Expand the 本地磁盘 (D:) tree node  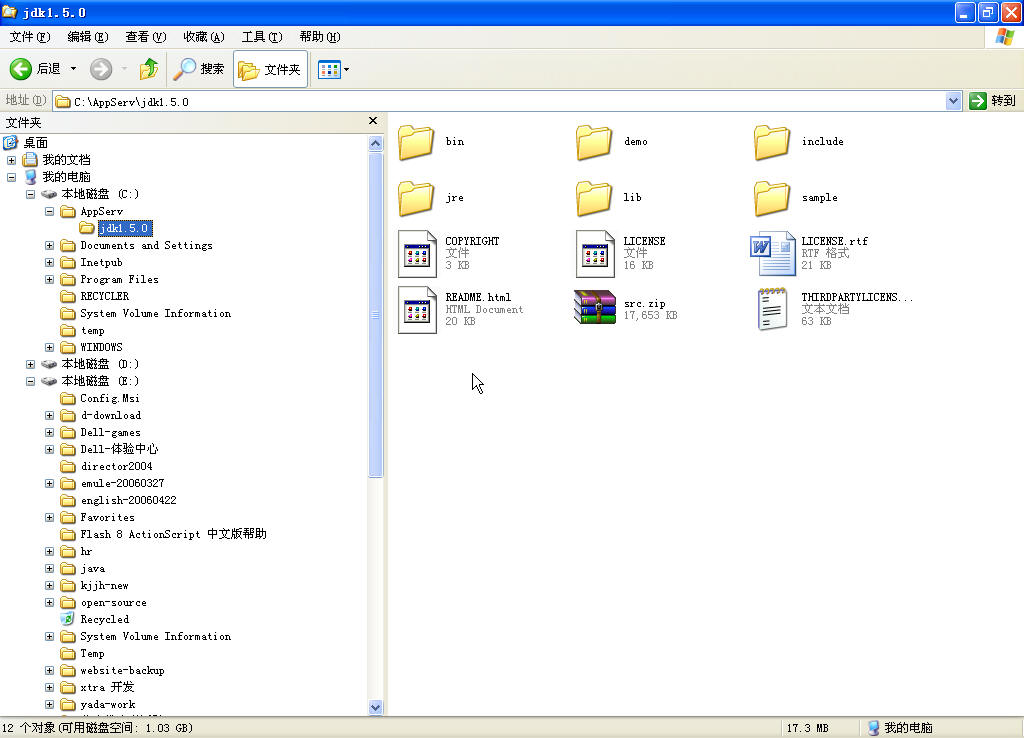point(30,364)
